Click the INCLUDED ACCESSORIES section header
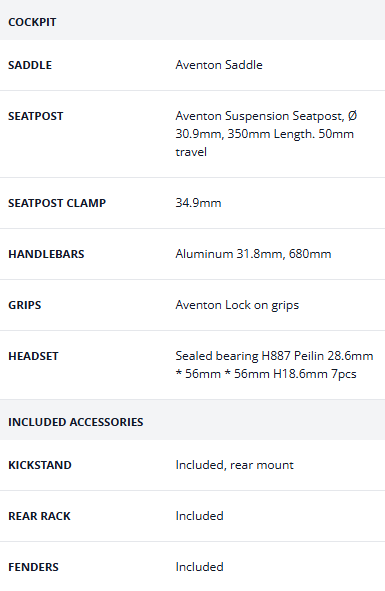Viewport: 385px width, 591px height. coord(76,422)
